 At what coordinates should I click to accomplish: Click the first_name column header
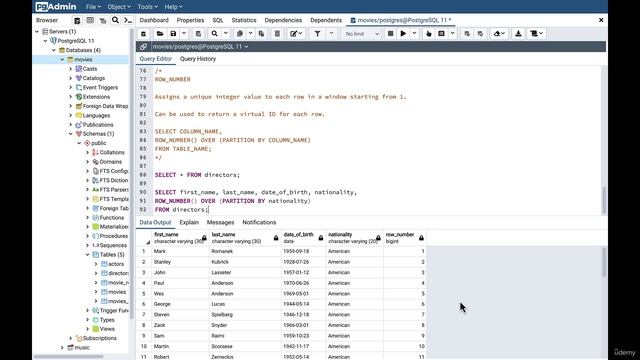pos(180,238)
